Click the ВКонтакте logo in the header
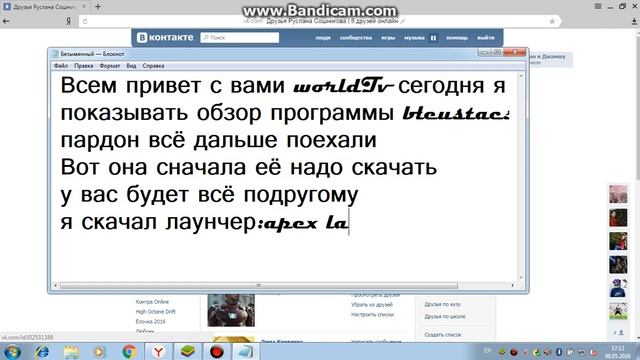The width and height of the screenshot is (640, 360). [x=165, y=38]
